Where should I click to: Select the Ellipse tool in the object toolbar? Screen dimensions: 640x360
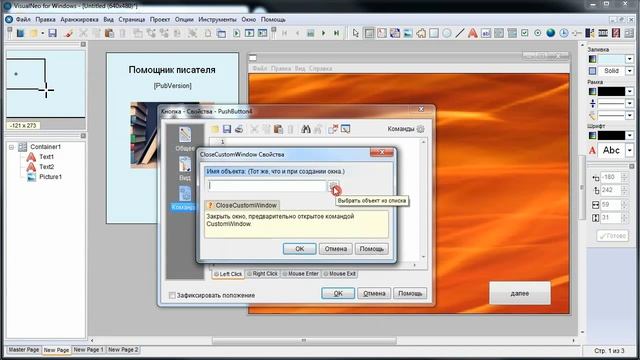(447, 33)
